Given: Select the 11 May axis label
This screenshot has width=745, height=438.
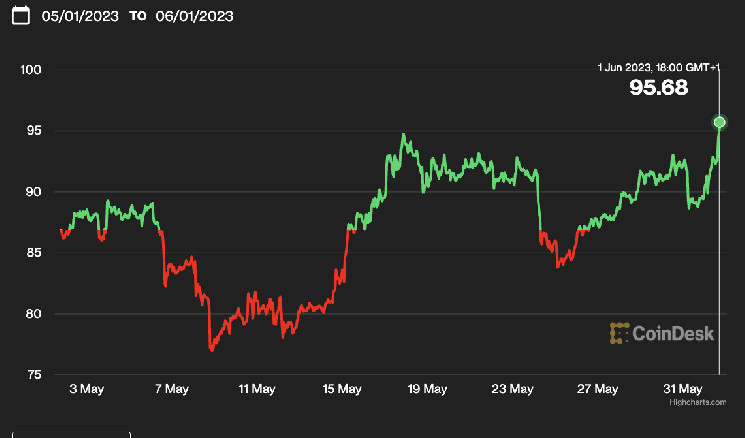Looking at the screenshot, I should click(257, 388).
